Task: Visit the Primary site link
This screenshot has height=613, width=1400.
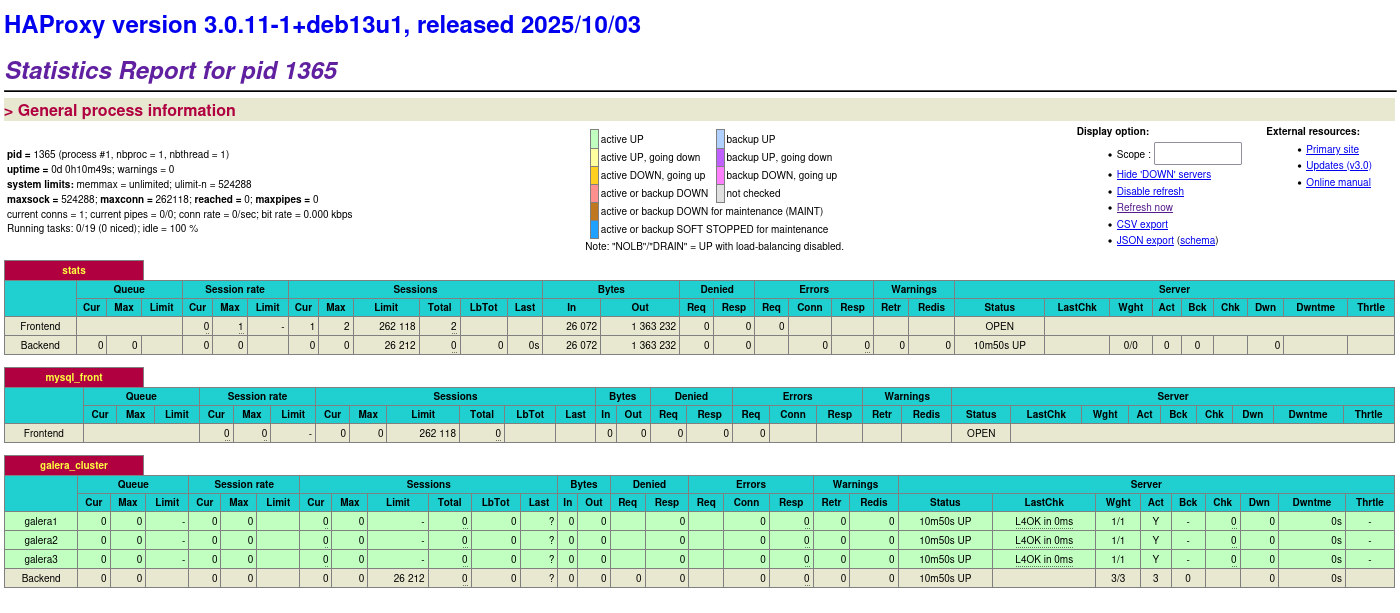Action: (x=1332, y=149)
